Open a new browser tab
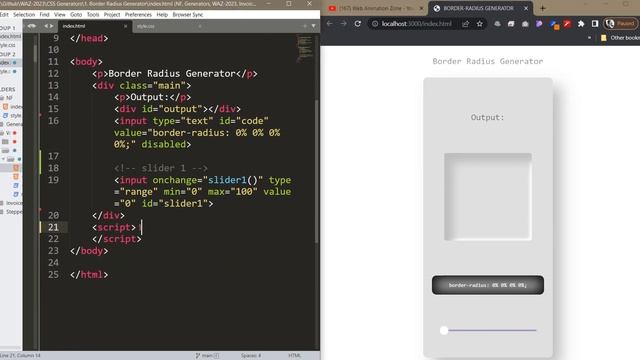 [x=543, y=8]
